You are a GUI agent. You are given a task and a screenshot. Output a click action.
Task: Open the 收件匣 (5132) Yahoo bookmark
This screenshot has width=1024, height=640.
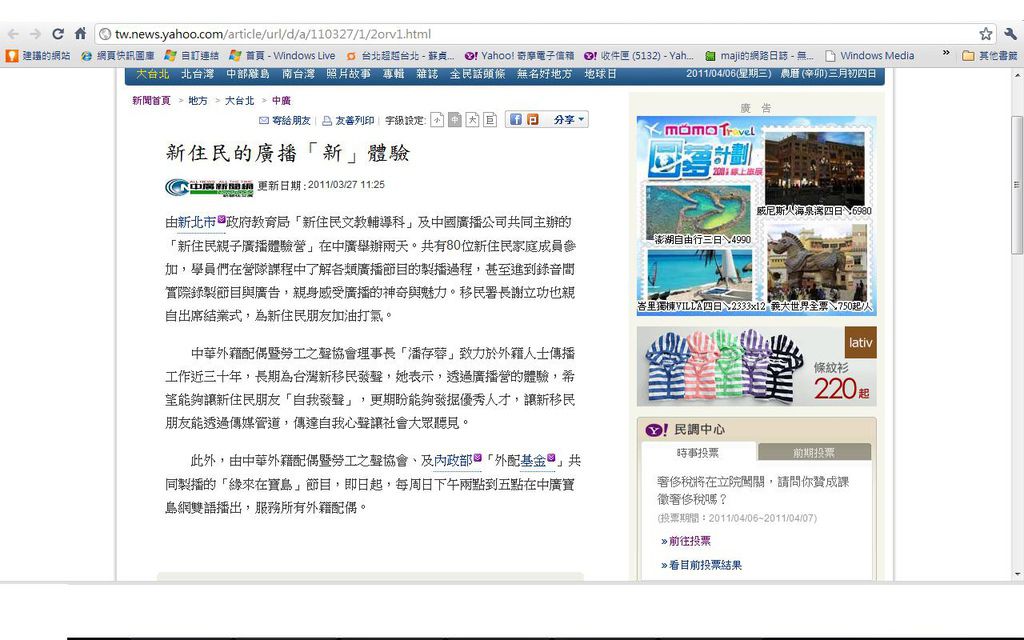(x=639, y=56)
